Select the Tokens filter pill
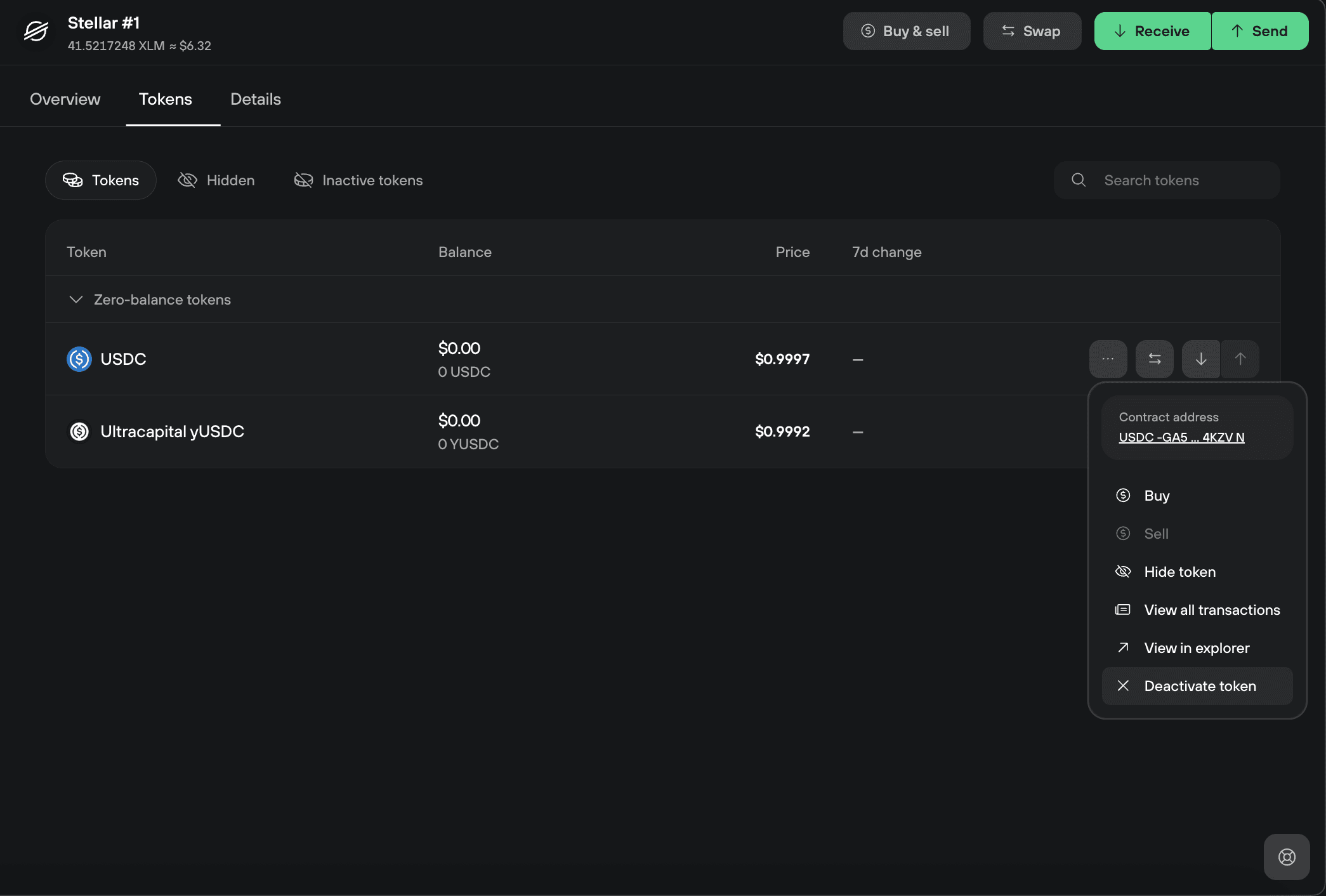The height and width of the screenshot is (896, 1326). pos(101,180)
